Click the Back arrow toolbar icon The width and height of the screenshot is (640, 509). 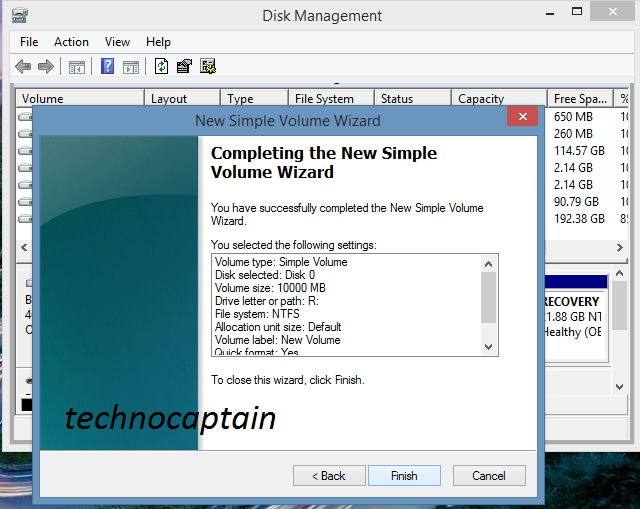(23, 66)
